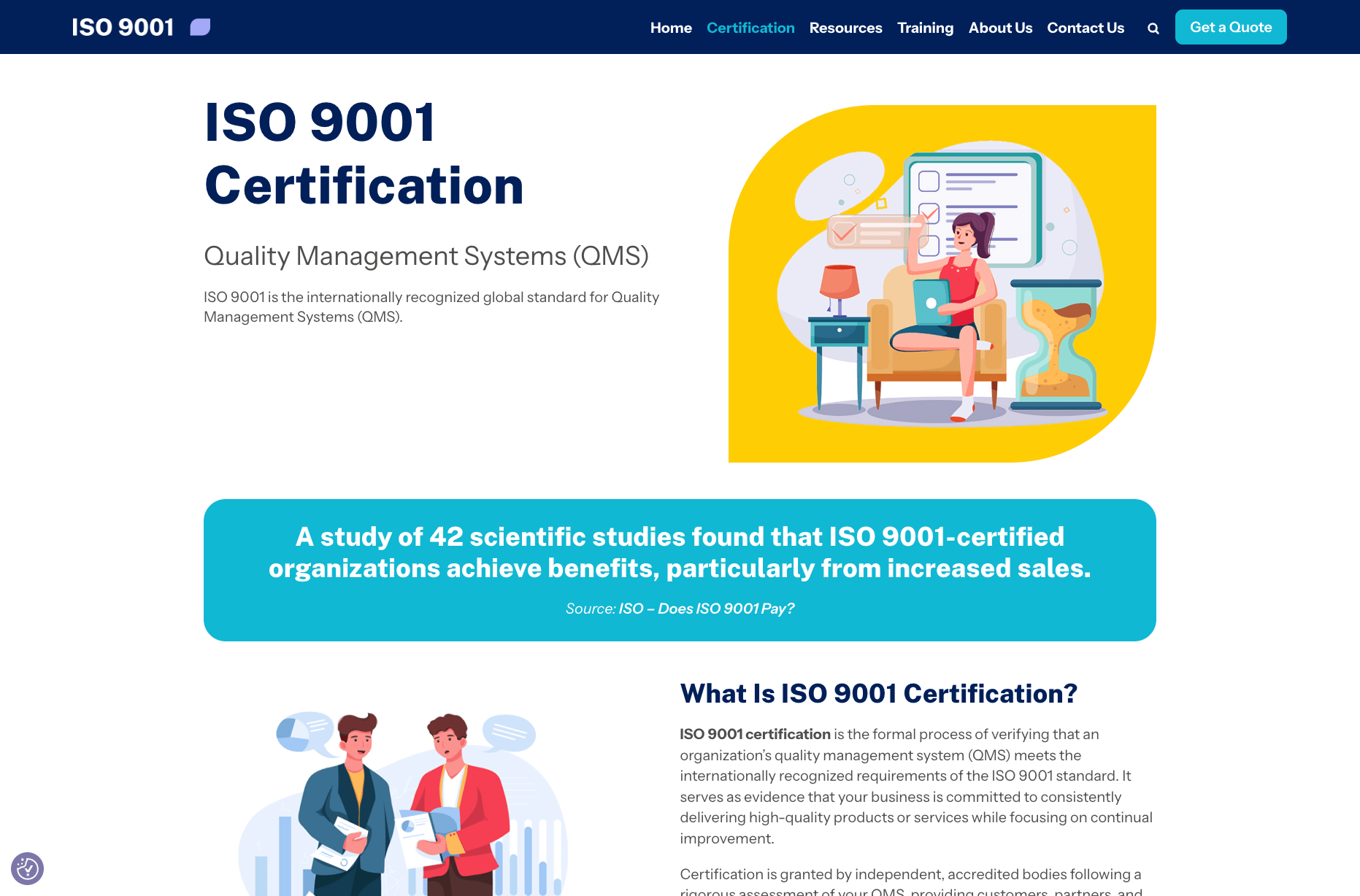This screenshot has width=1360, height=896.
Task: Click the 'What Is ISO 9001 Certification?' heading
Action: (878, 693)
